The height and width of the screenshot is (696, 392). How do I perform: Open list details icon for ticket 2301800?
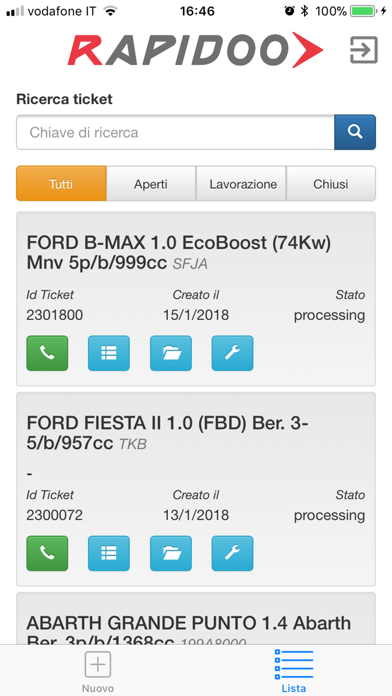pyautogui.click(x=109, y=353)
